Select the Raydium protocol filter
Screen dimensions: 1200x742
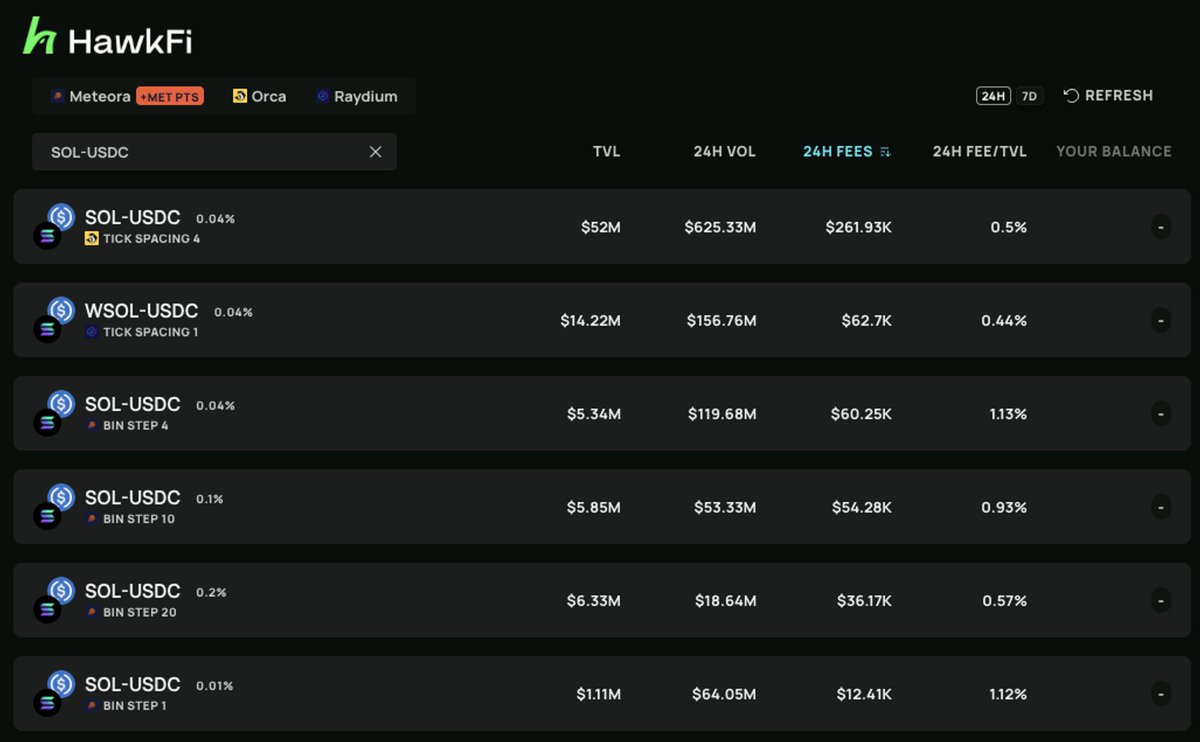tap(356, 96)
